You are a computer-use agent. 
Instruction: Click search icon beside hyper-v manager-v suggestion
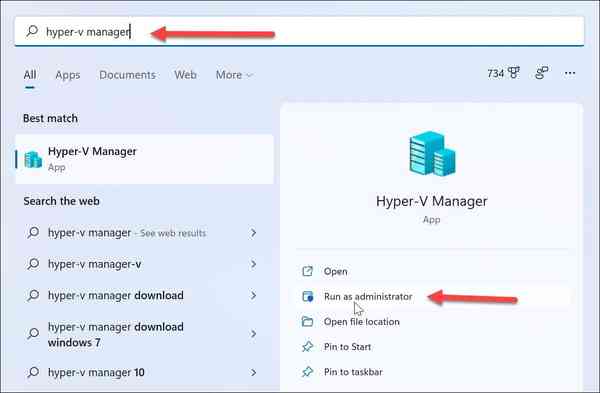(33, 264)
